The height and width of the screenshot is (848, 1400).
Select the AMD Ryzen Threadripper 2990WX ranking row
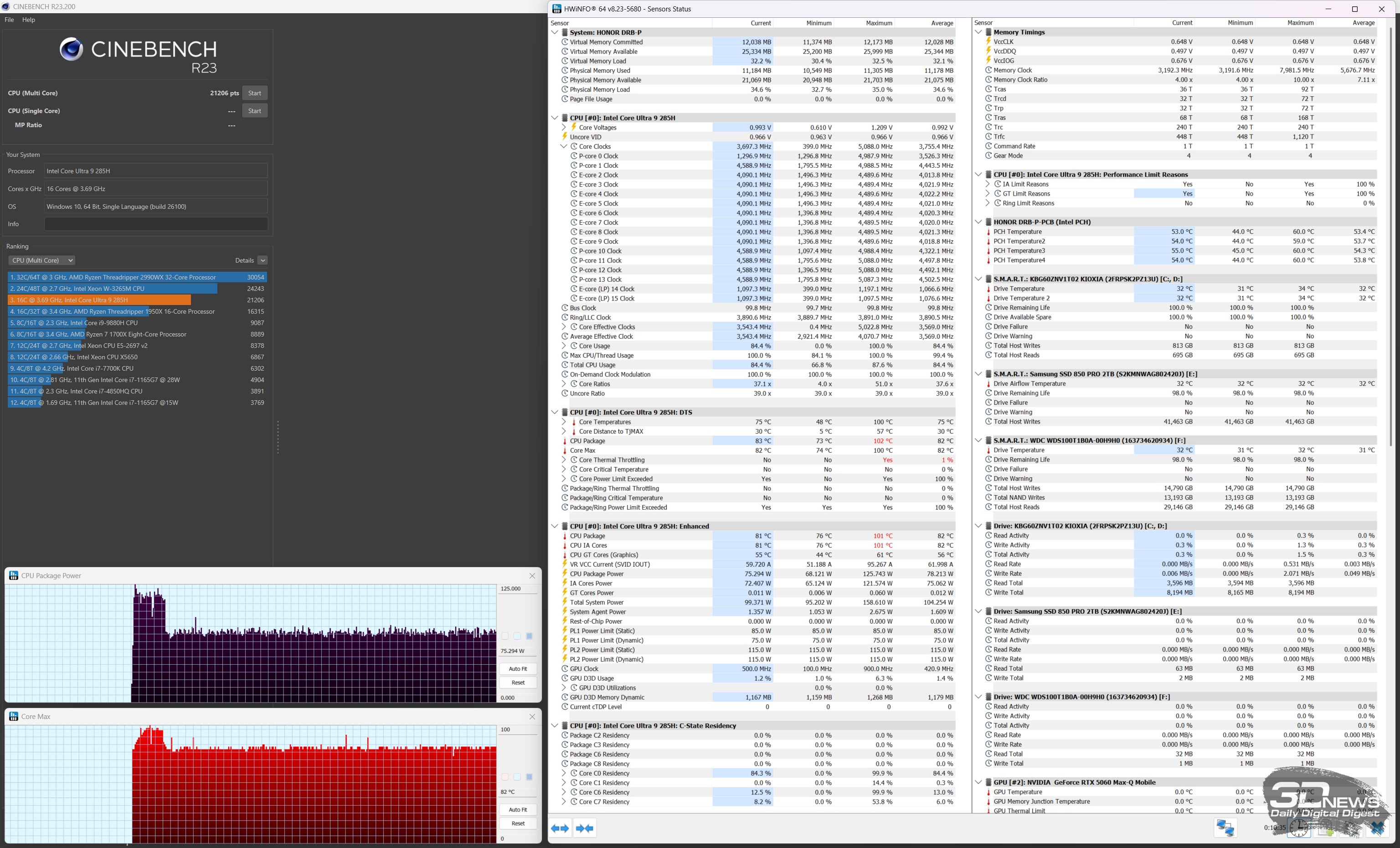137,277
